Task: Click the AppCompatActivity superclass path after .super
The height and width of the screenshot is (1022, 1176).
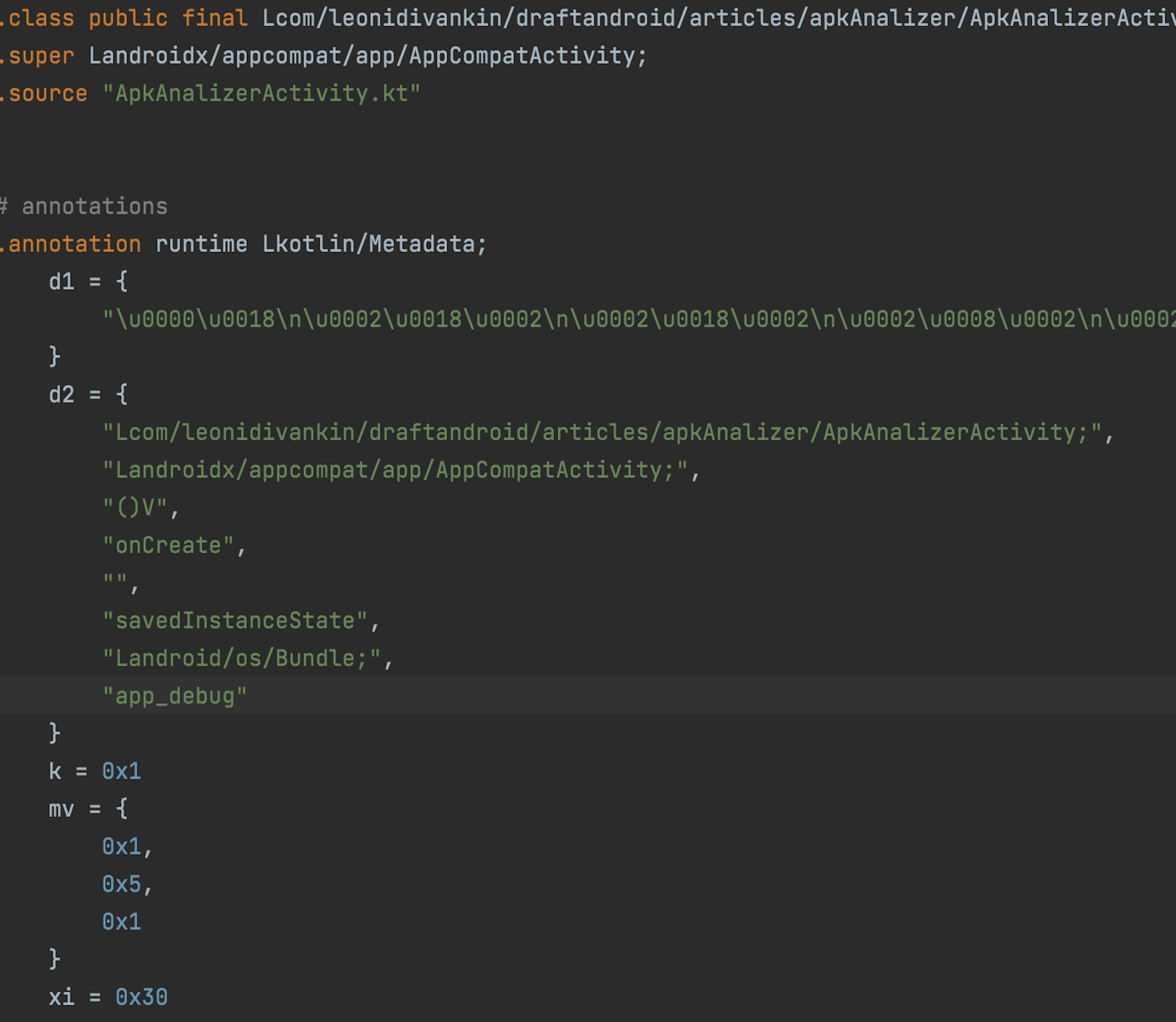Action: click(367, 56)
